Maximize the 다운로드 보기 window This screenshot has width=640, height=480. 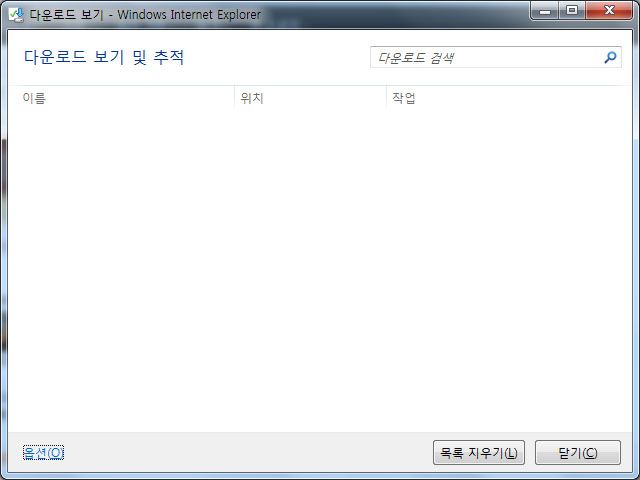(572, 11)
